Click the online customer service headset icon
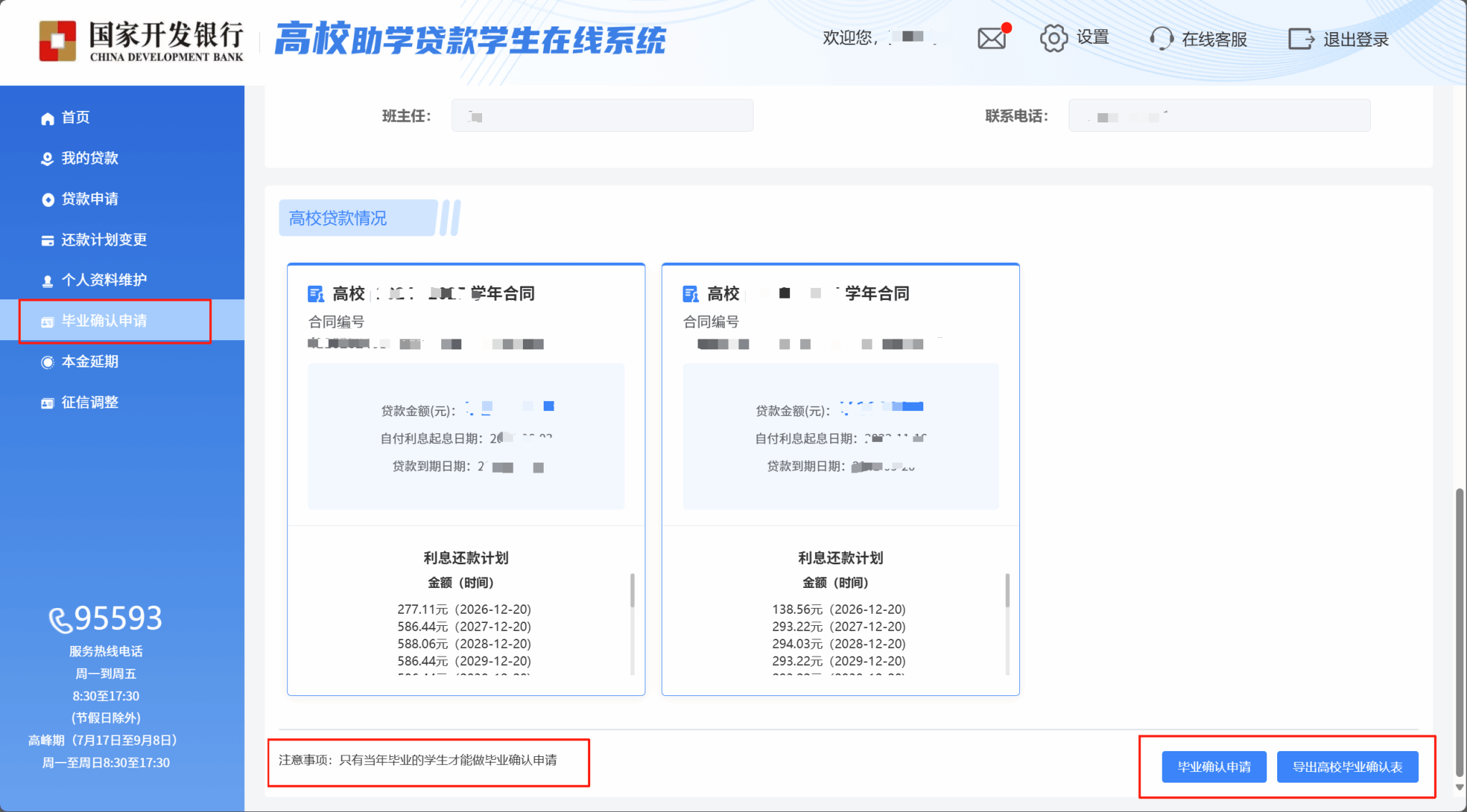The image size is (1467, 812). point(1161,39)
